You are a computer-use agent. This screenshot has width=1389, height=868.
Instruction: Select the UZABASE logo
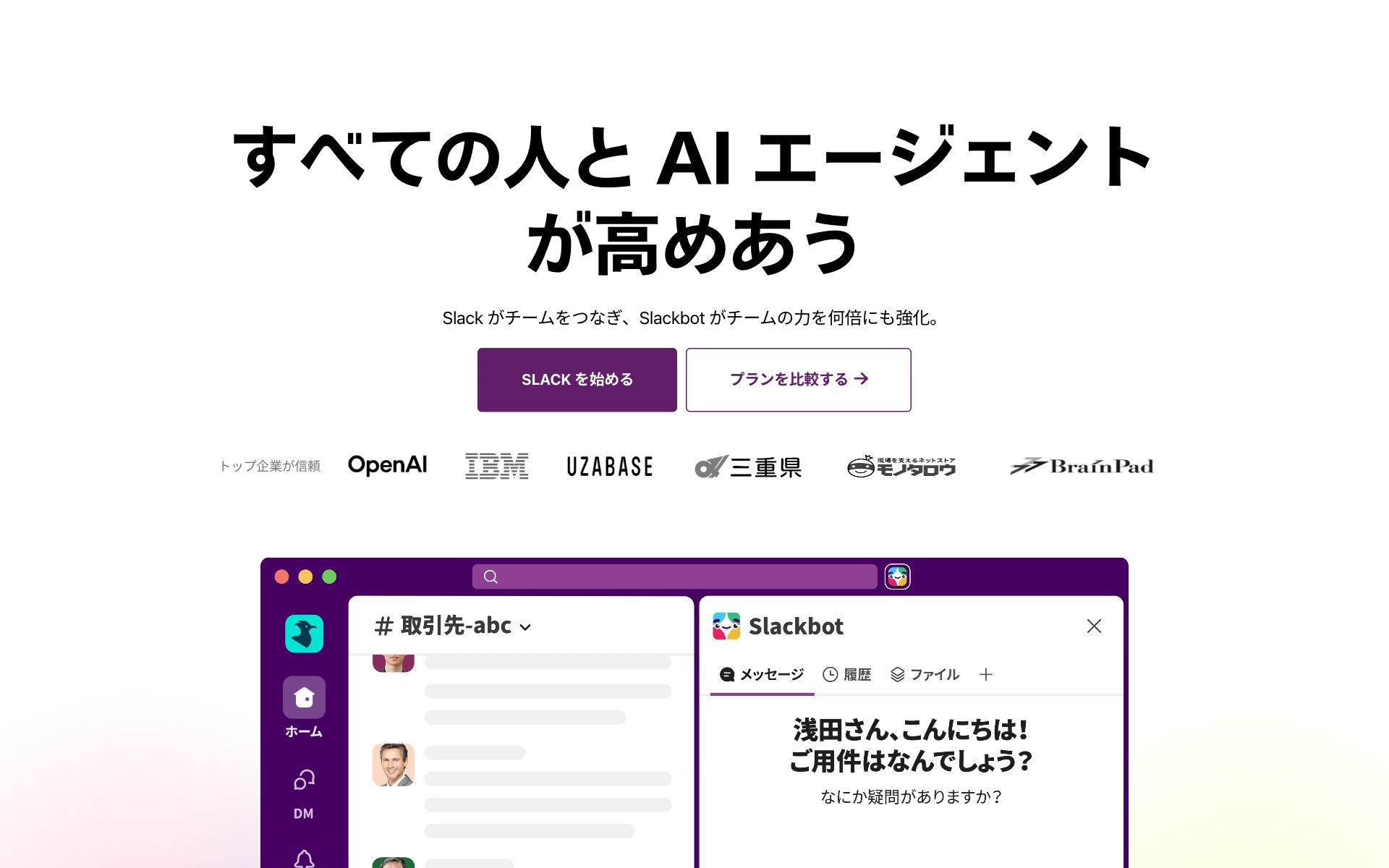[610, 467]
